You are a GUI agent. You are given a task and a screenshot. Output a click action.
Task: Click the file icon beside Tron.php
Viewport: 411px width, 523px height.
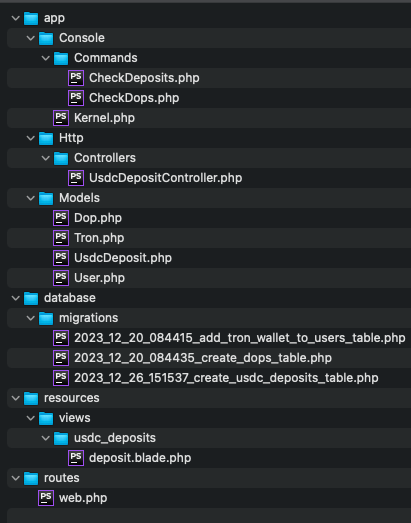61,238
